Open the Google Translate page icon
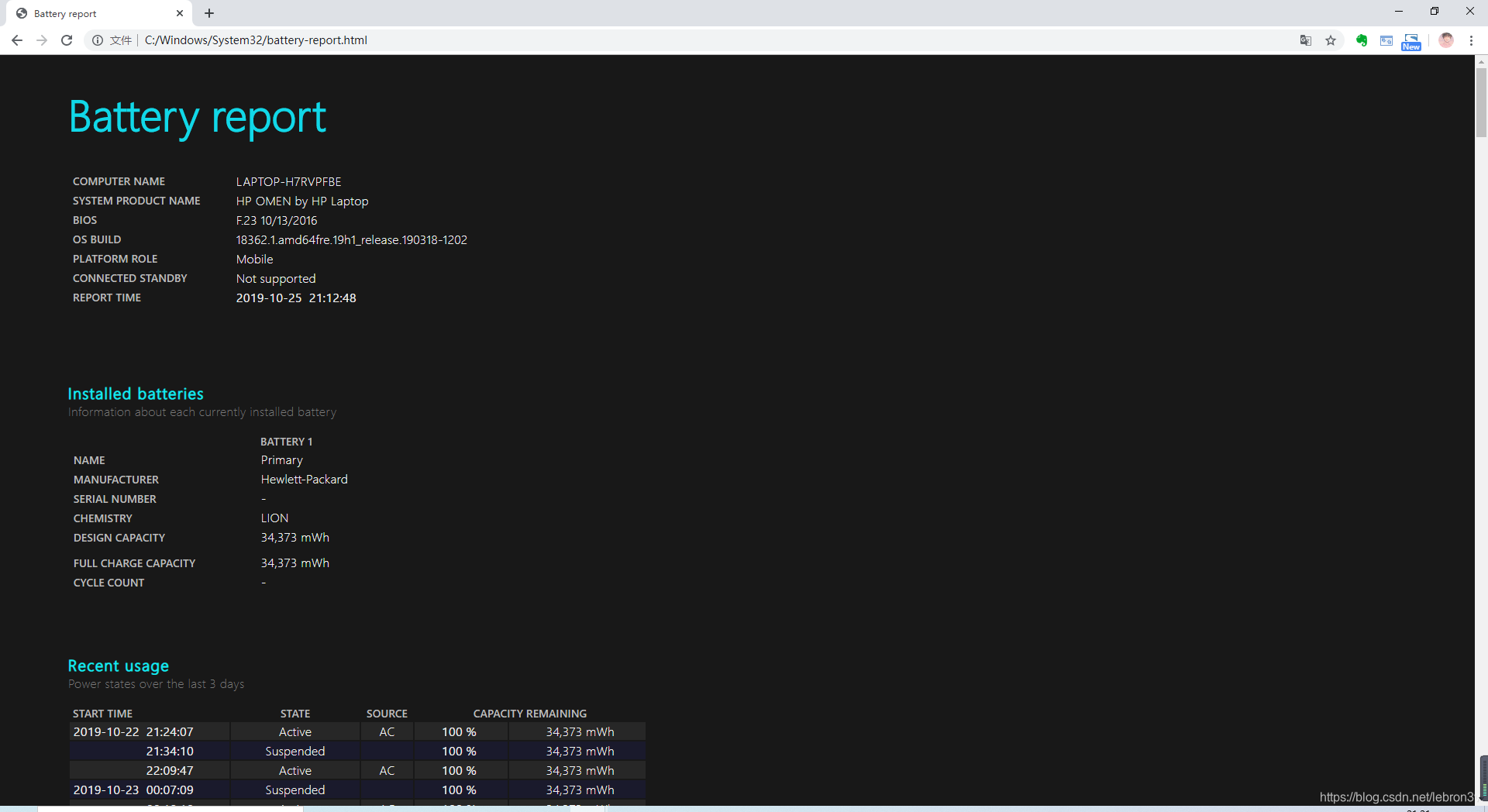Screen dimensions: 1488x812 (1306, 40)
